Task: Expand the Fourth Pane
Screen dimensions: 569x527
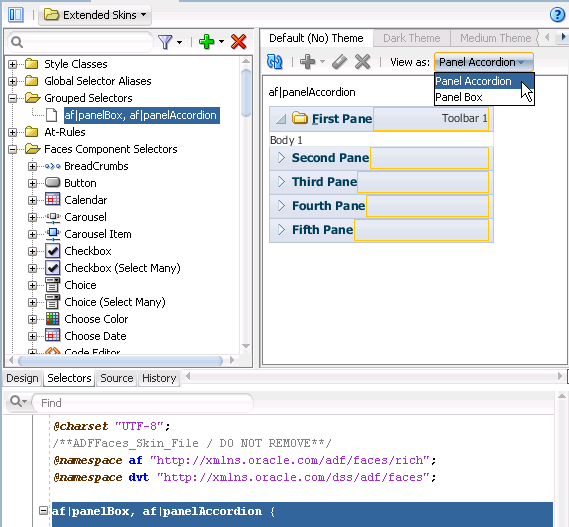Action: pyautogui.click(x=281, y=205)
